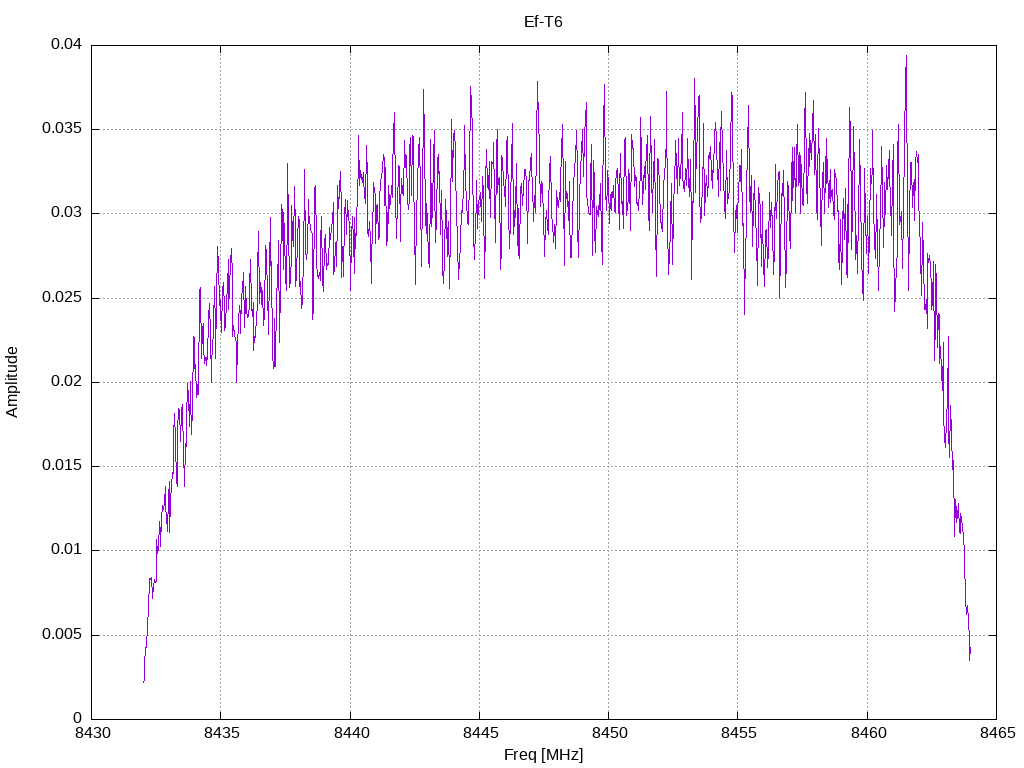Click the 0.01 y-axis tick label
The image size is (1024, 768).
click(67, 549)
